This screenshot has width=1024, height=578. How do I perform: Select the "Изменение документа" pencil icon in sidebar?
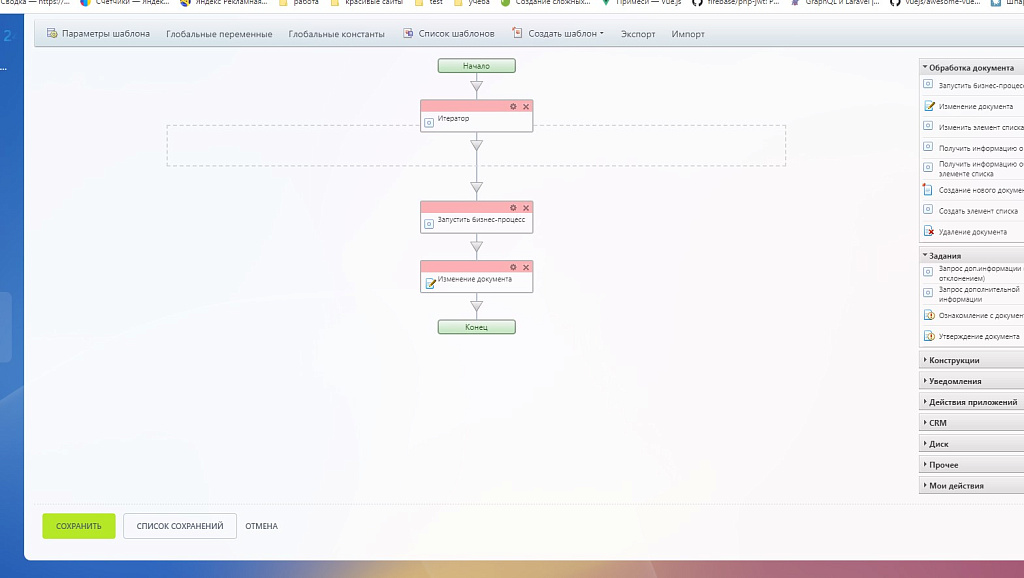pos(928,106)
